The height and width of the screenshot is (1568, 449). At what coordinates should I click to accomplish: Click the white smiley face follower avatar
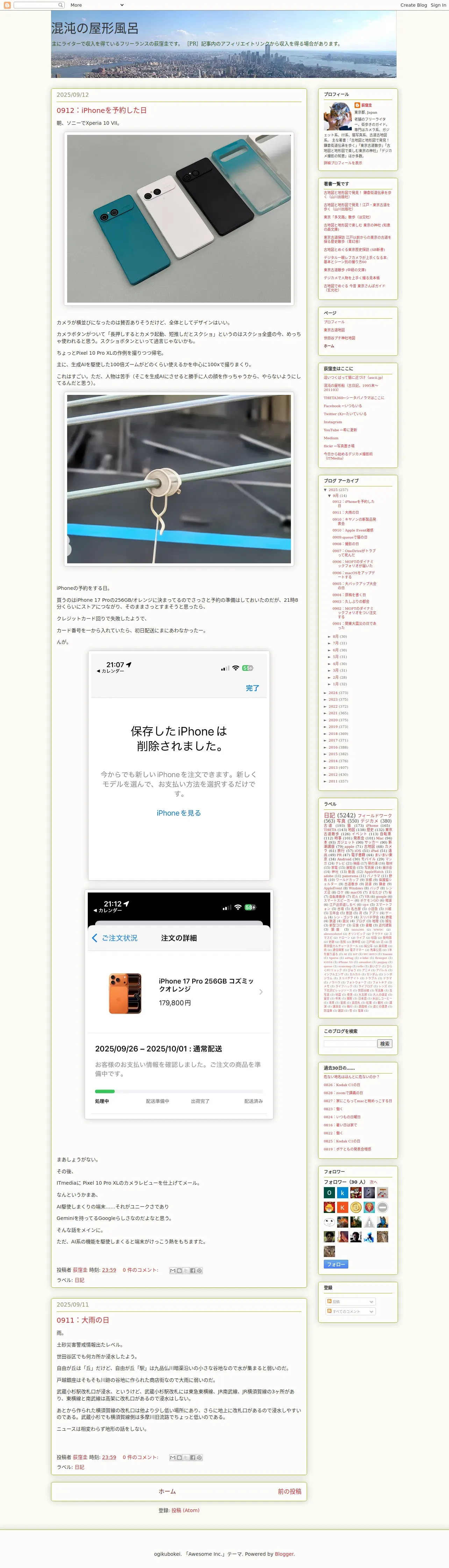pos(329,1222)
